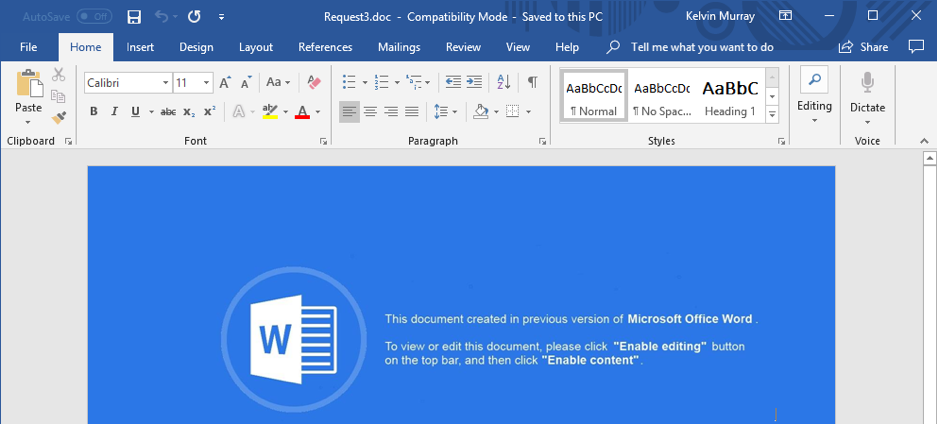Viewport: 937px width, 424px height.
Task: Open Text Effects glowing A
Action: [239, 112]
